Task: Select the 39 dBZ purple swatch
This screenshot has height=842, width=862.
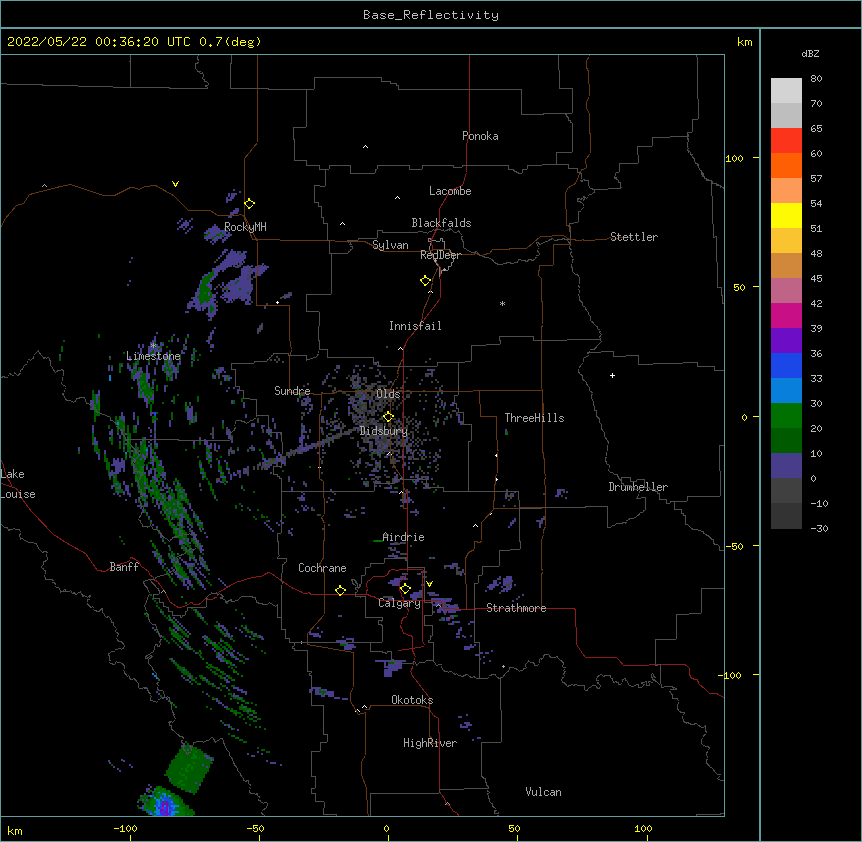Action: pos(786,341)
